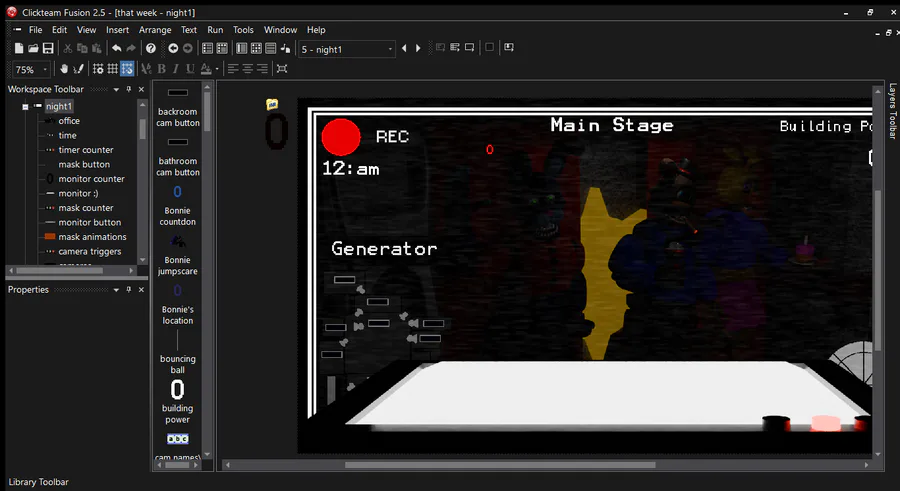Open the Storyboard Editor
The height and width of the screenshot is (491, 900).
pyautogui.click(x=208, y=48)
